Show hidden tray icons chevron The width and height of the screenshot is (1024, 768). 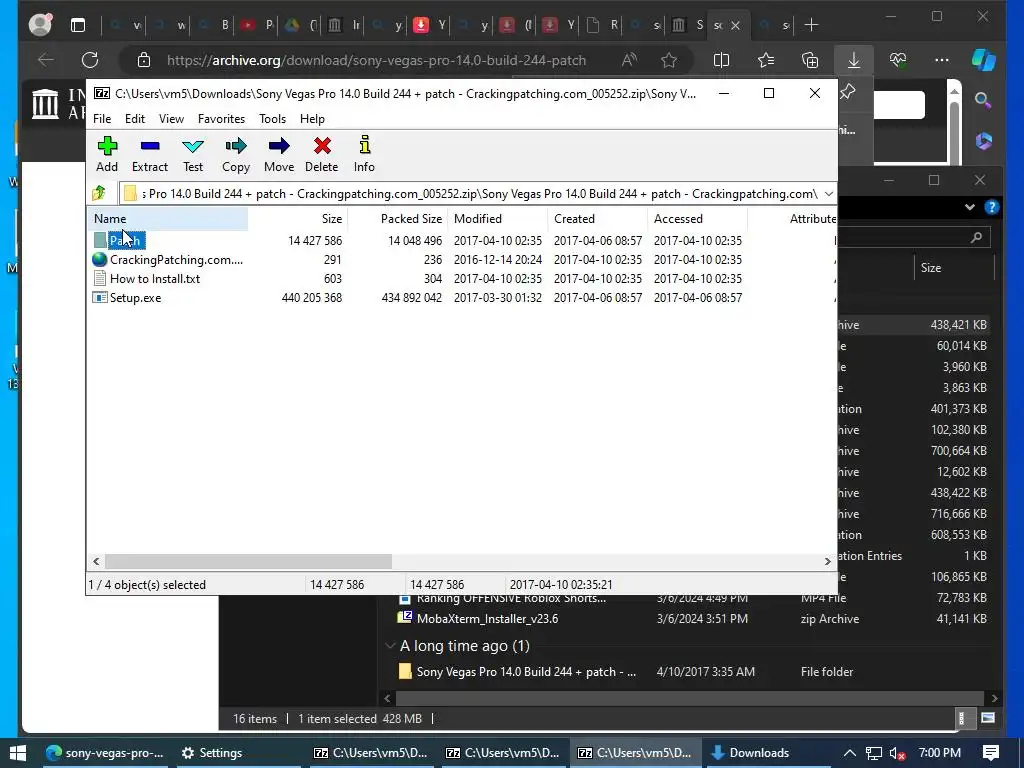point(849,753)
